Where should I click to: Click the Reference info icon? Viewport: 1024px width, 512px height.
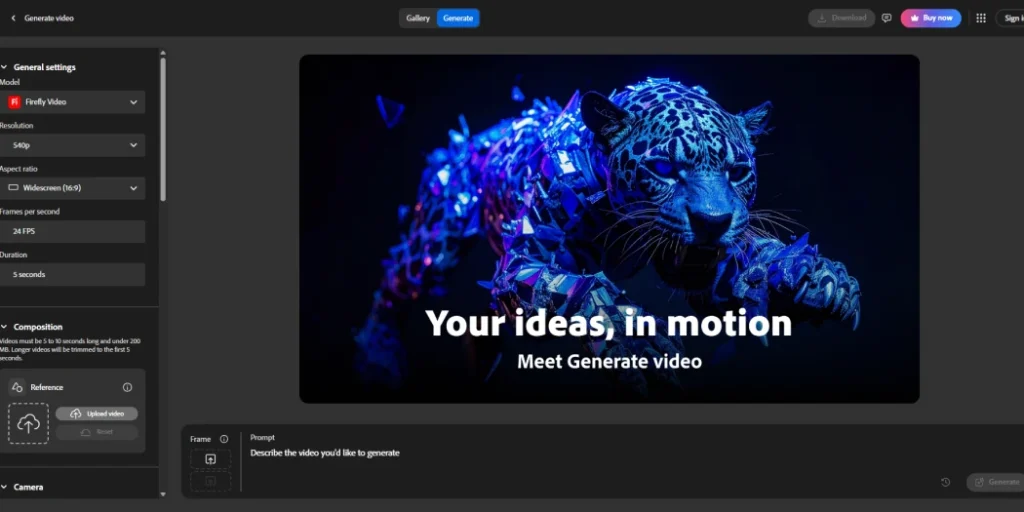[127, 387]
